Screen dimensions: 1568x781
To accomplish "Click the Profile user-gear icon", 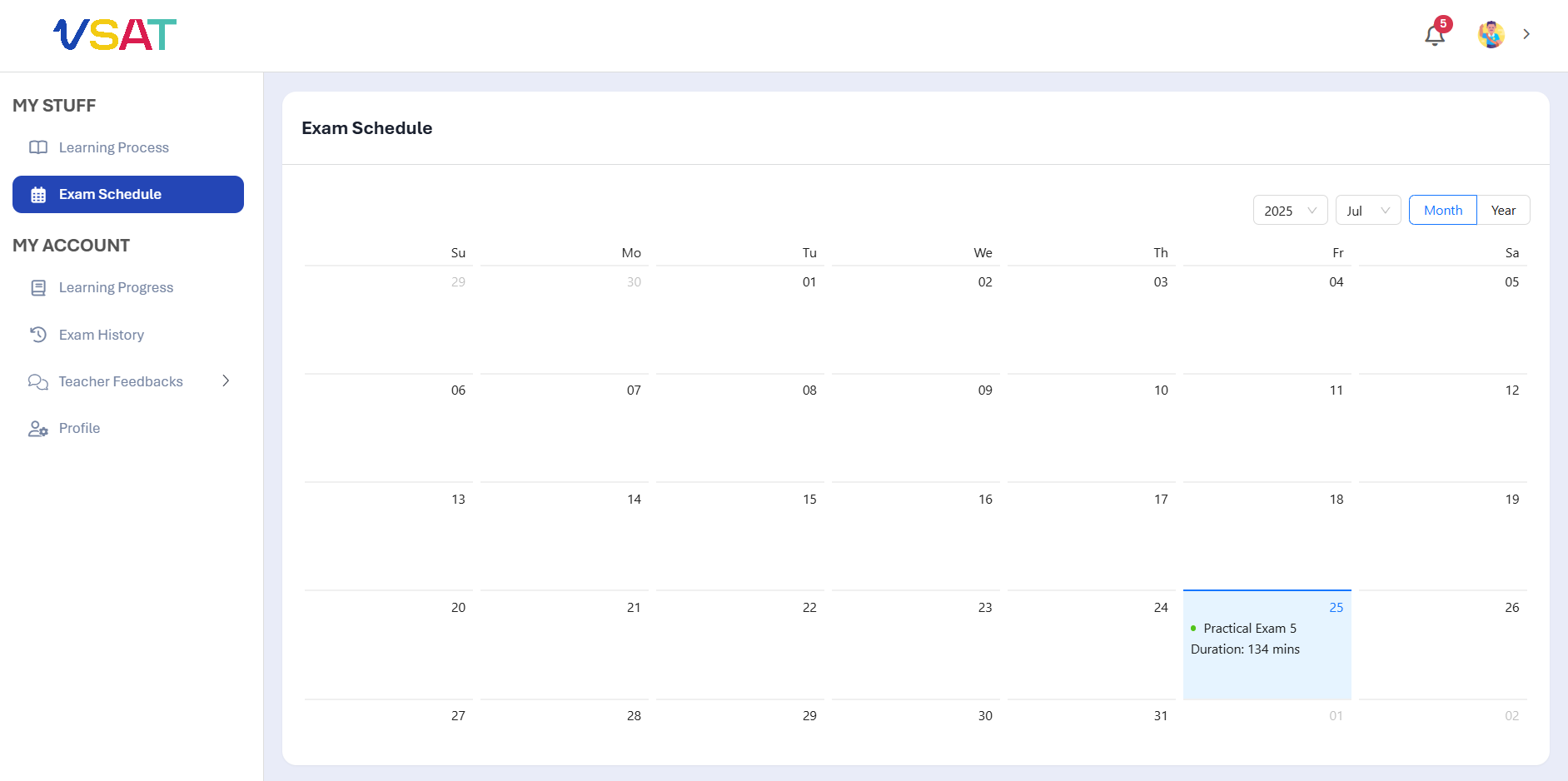I will 38,429.
